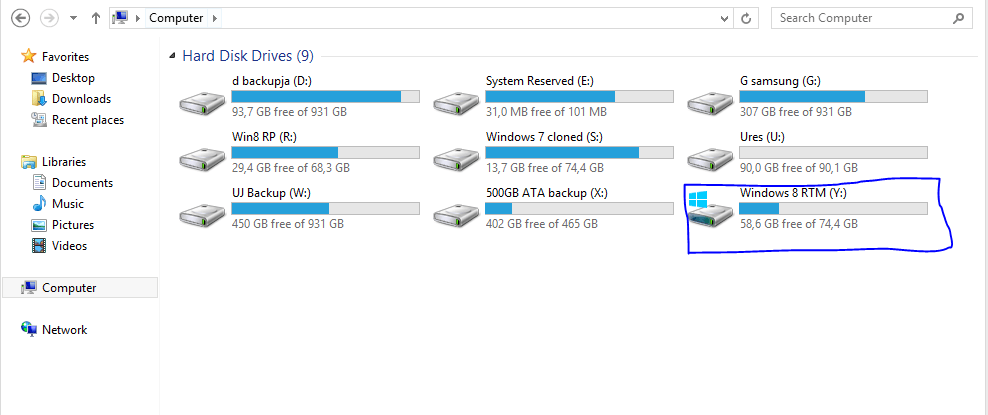Open Videos library
Screen dimensions: 988x415
(69, 246)
